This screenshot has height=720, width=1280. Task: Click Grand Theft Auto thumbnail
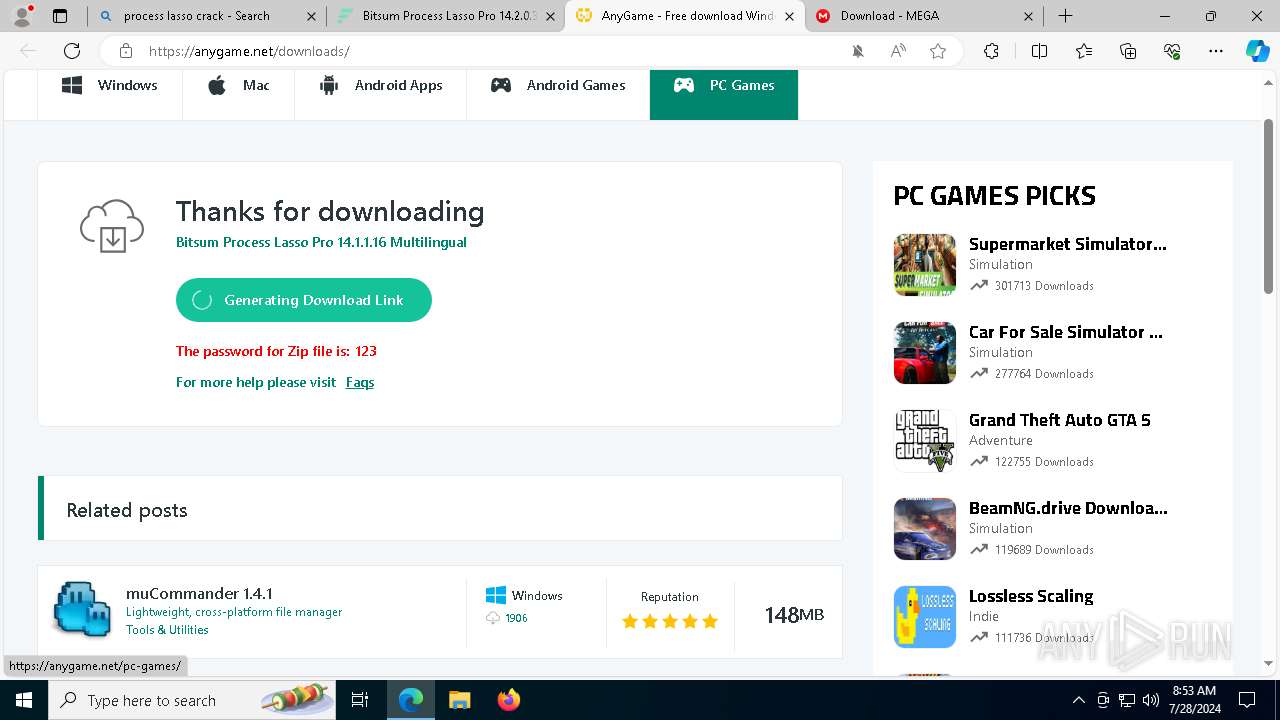925,441
